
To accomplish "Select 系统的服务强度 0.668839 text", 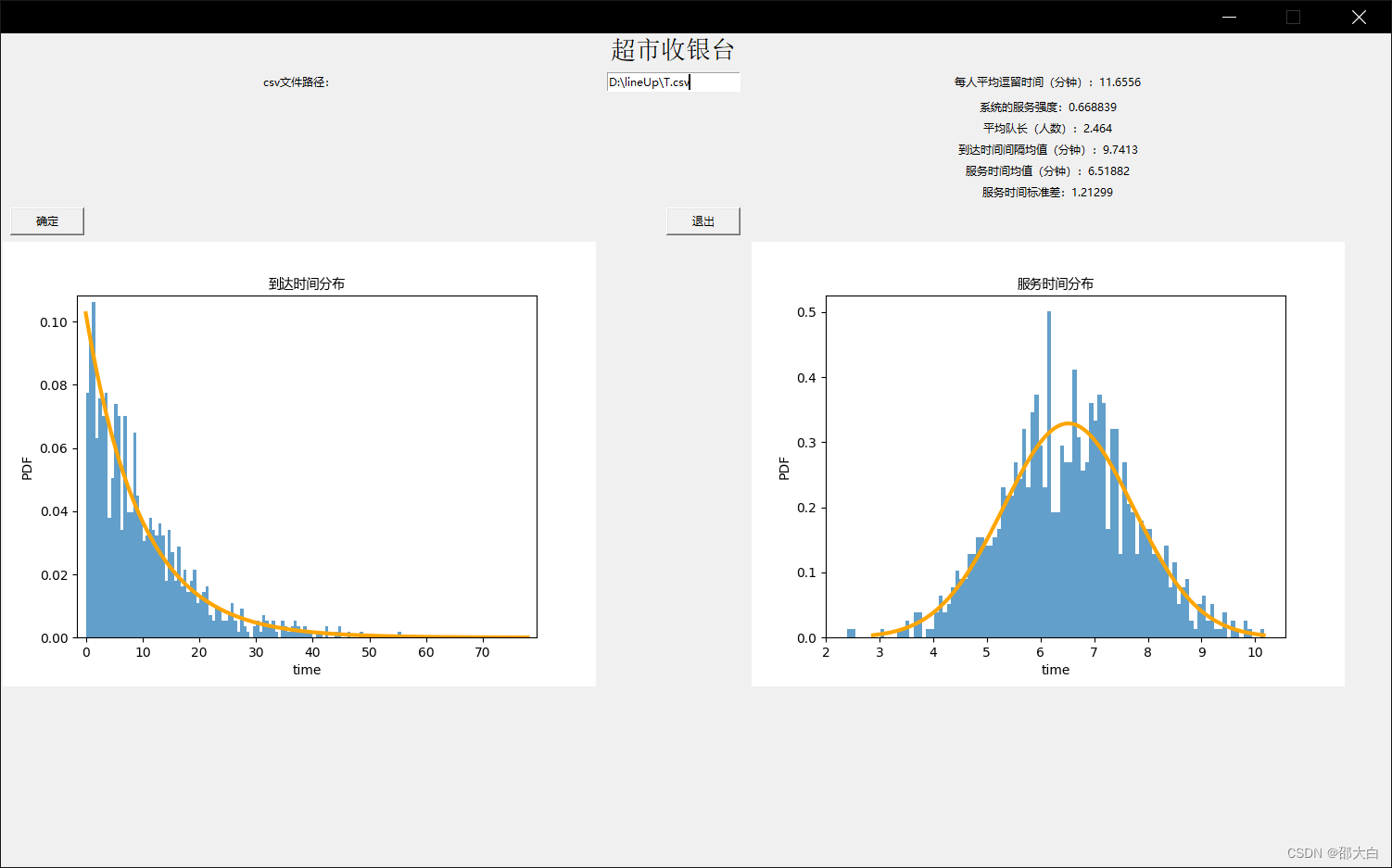I will tap(1047, 107).
